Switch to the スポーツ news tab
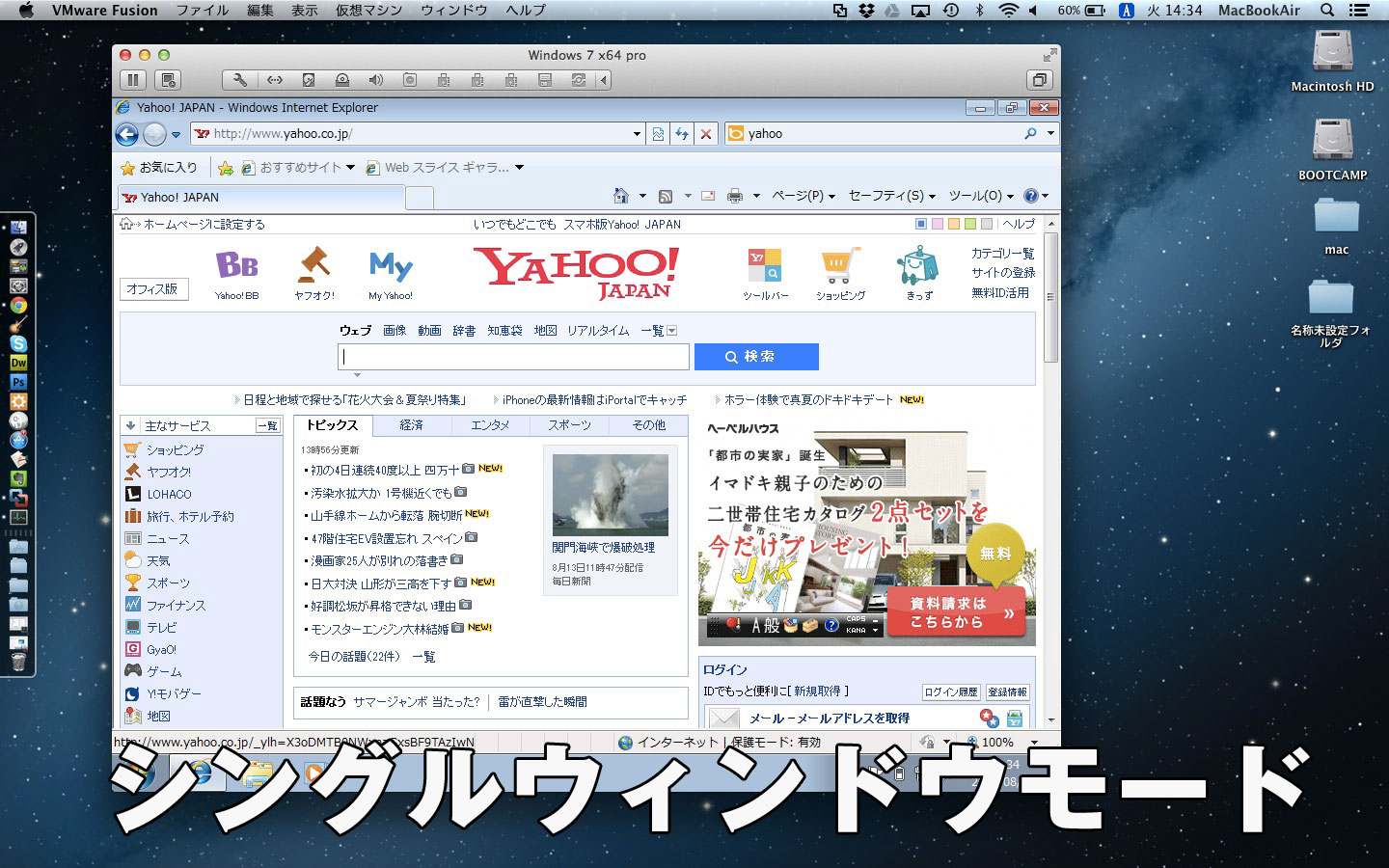 point(569,425)
